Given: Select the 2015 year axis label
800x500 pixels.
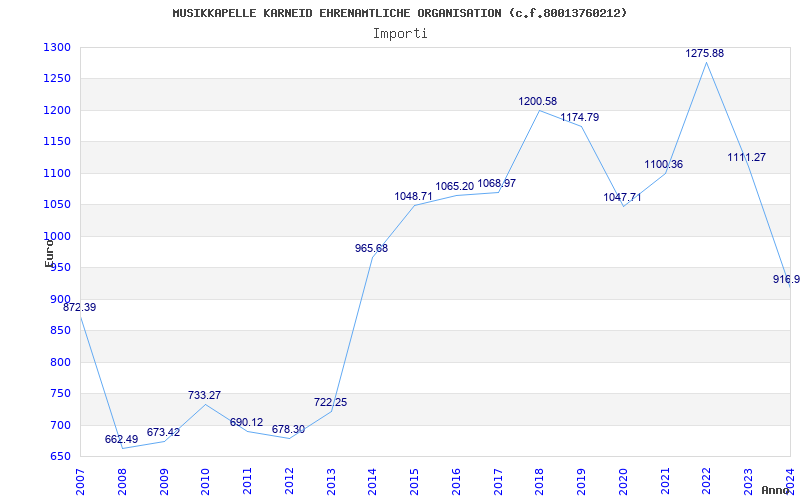Looking at the screenshot, I should pos(414,483).
